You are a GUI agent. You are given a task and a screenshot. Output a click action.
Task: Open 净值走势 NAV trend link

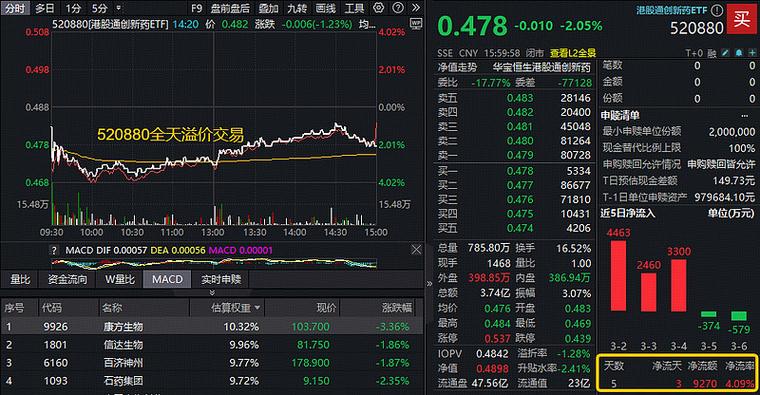pyautogui.click(x=458, y=67)
